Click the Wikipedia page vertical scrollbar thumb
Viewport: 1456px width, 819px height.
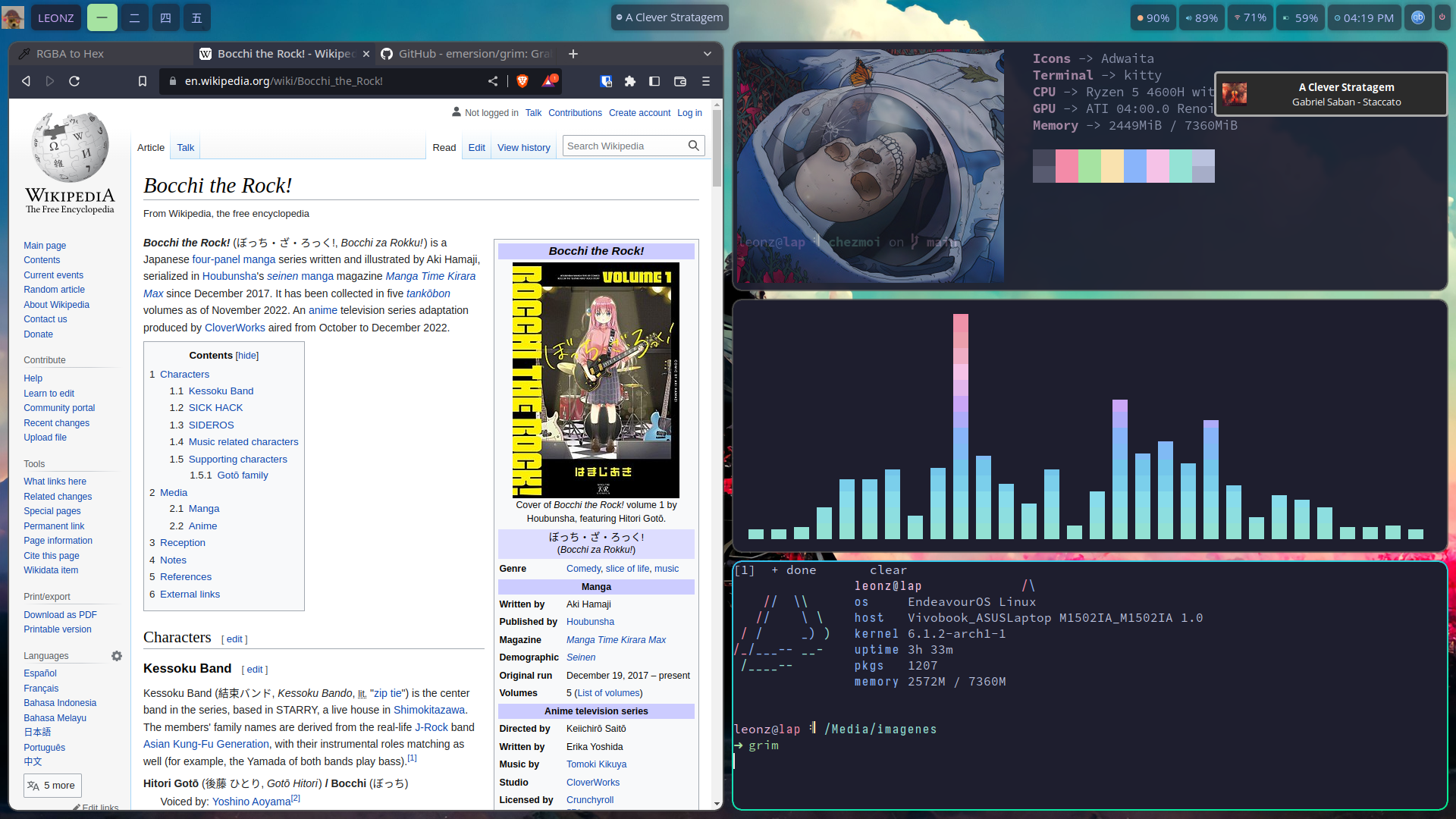717,148
